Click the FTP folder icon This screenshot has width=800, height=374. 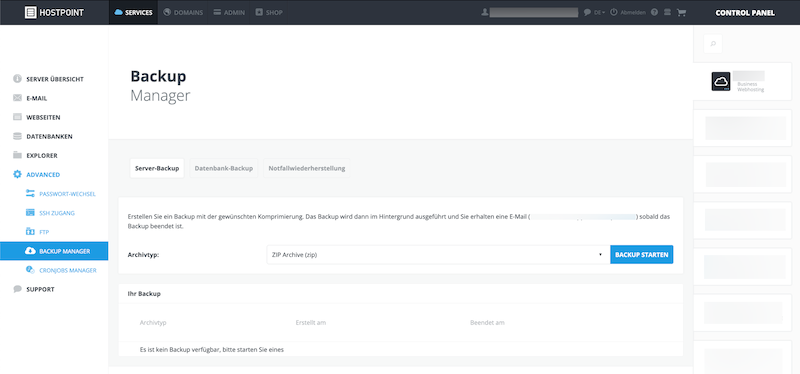click(30, 232)
